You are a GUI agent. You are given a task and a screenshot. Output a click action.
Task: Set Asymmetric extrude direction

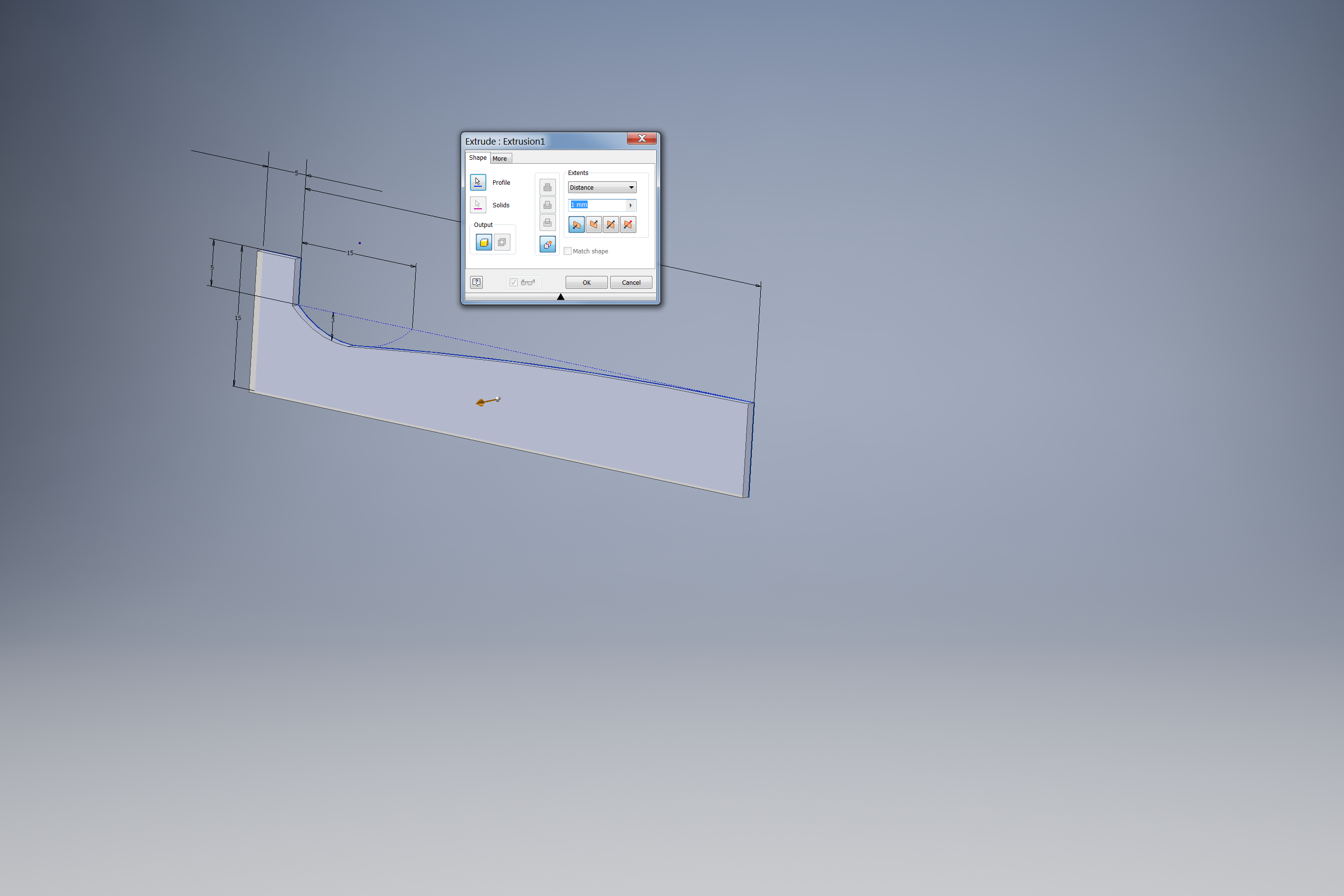pyautogui.click(x=628, y=224)
